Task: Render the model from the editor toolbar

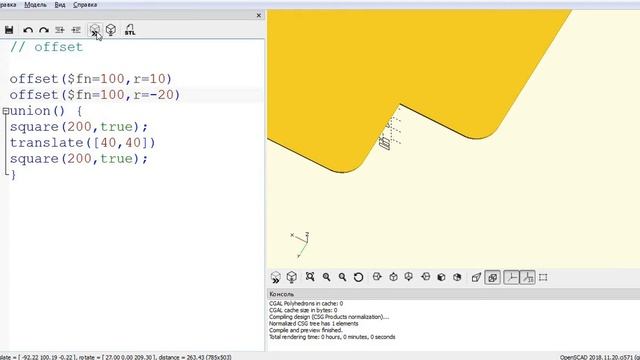Action: click(x=111, y=30)
